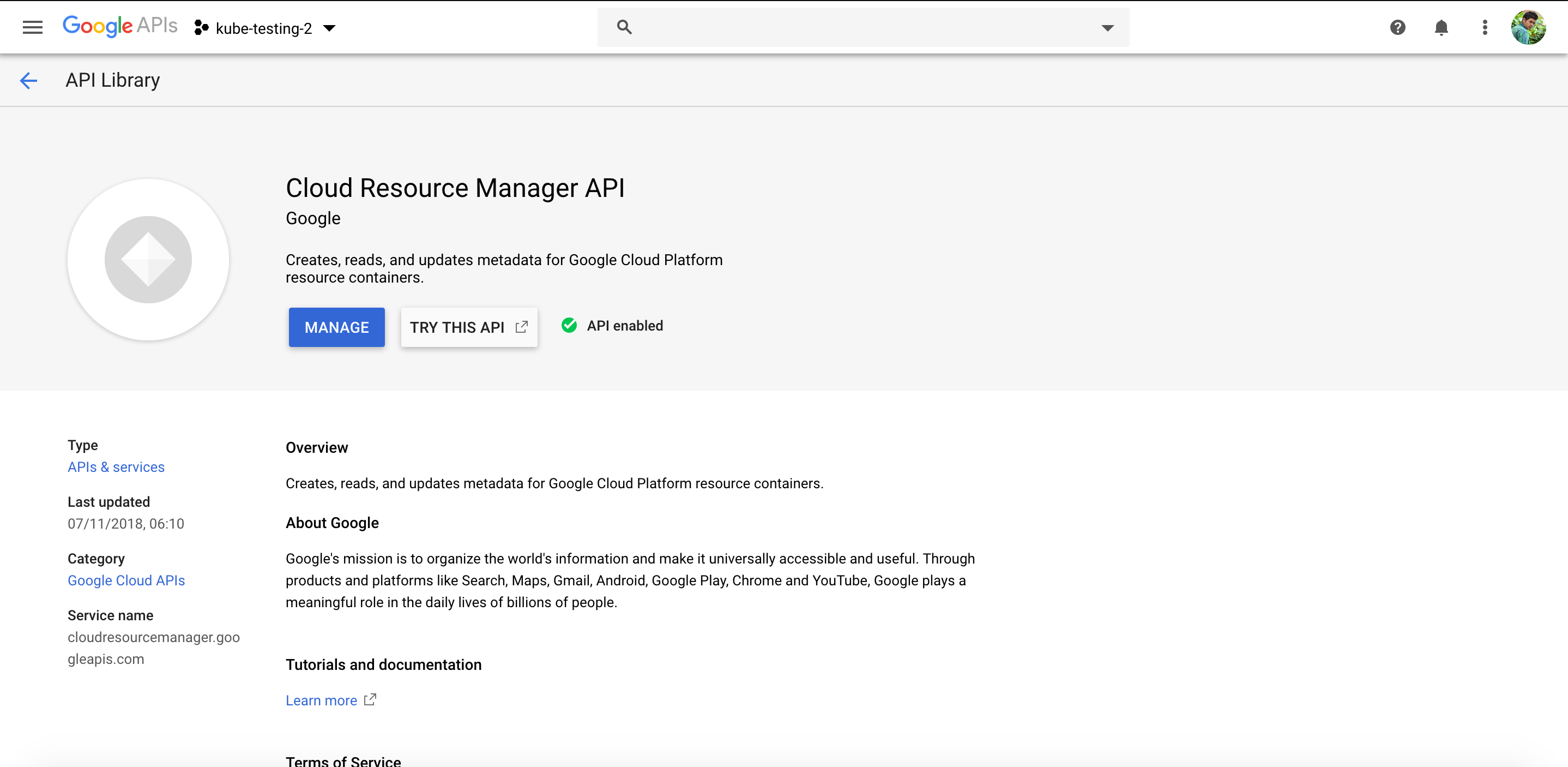This screenshot has width=1568, height=767.
Task: Click inside the top search field
Action: [x=852, y=27]
